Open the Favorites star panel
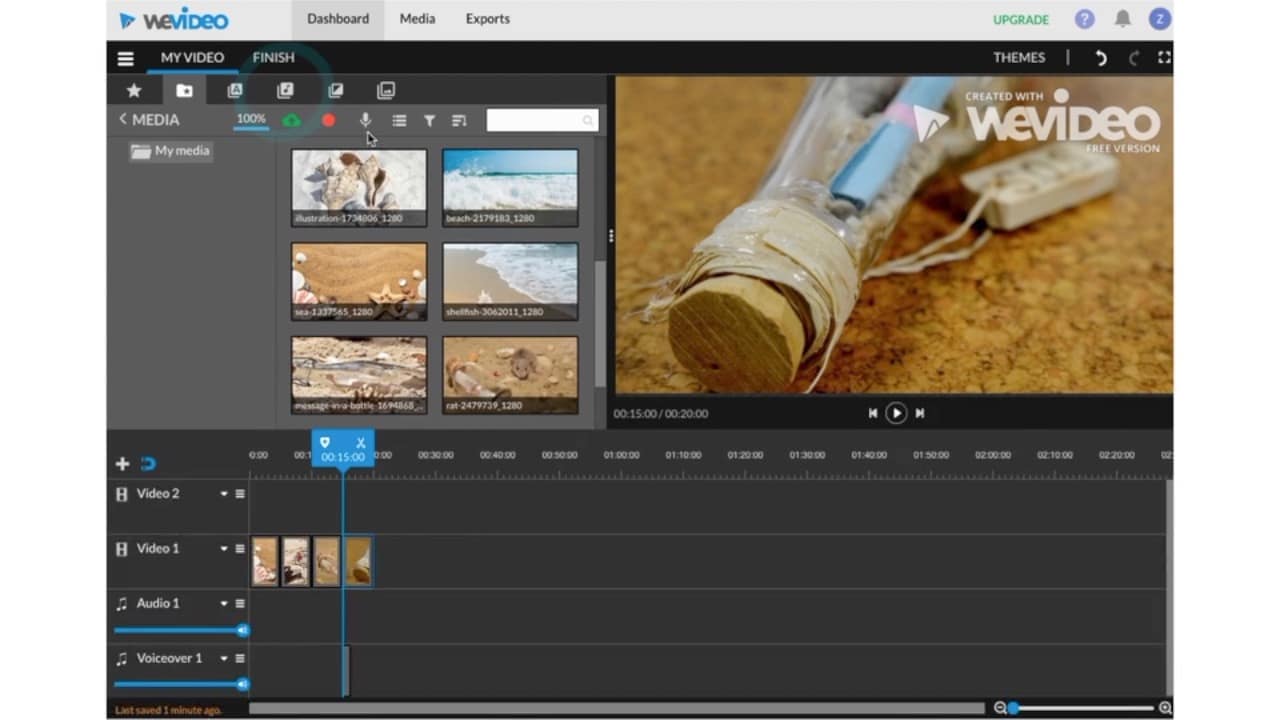This screenshot has width=1280, height=720. [133, 90]
